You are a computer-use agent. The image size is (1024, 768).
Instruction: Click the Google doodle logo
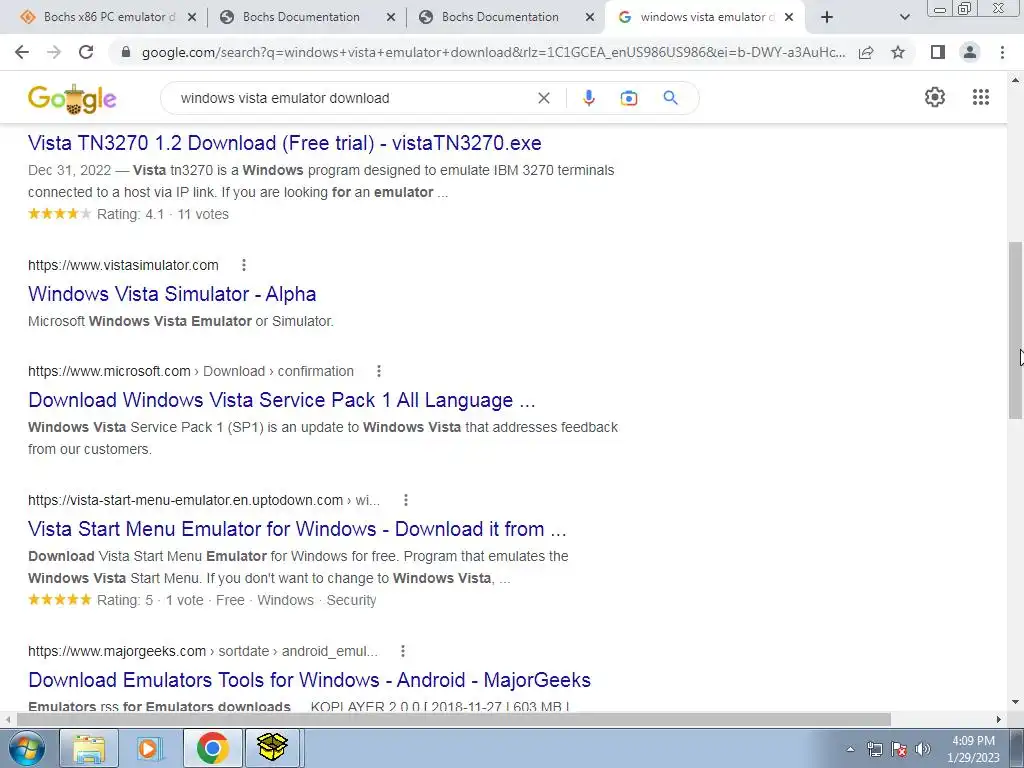72,99
